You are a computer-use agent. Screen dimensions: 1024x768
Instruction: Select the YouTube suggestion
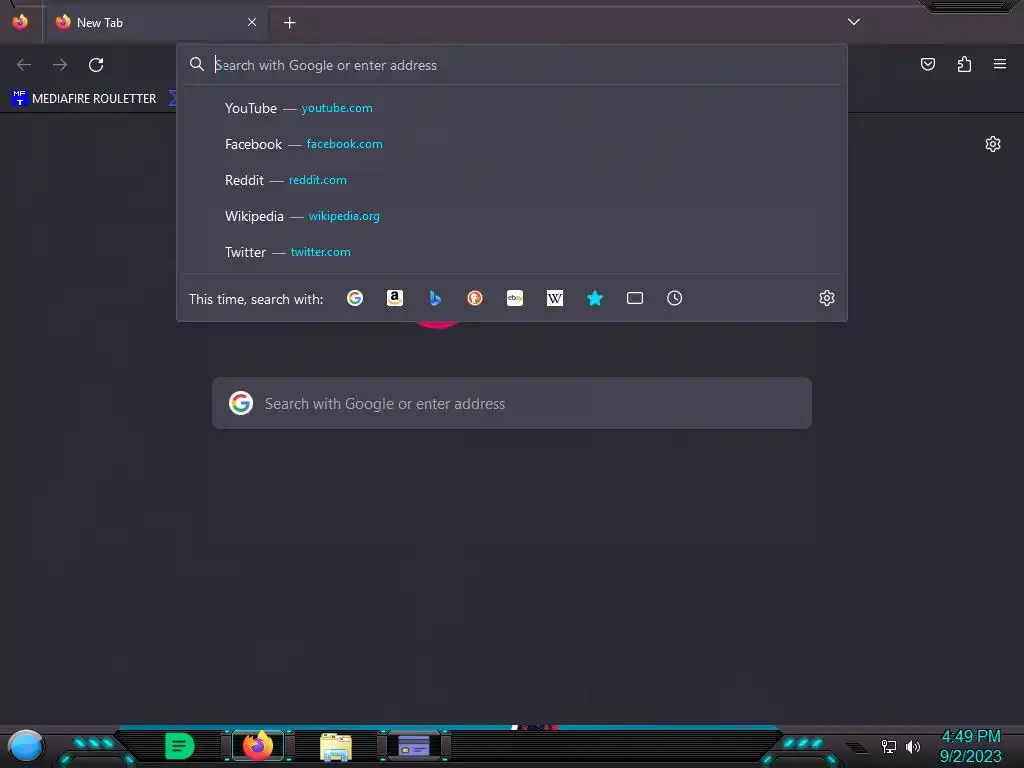512,108
